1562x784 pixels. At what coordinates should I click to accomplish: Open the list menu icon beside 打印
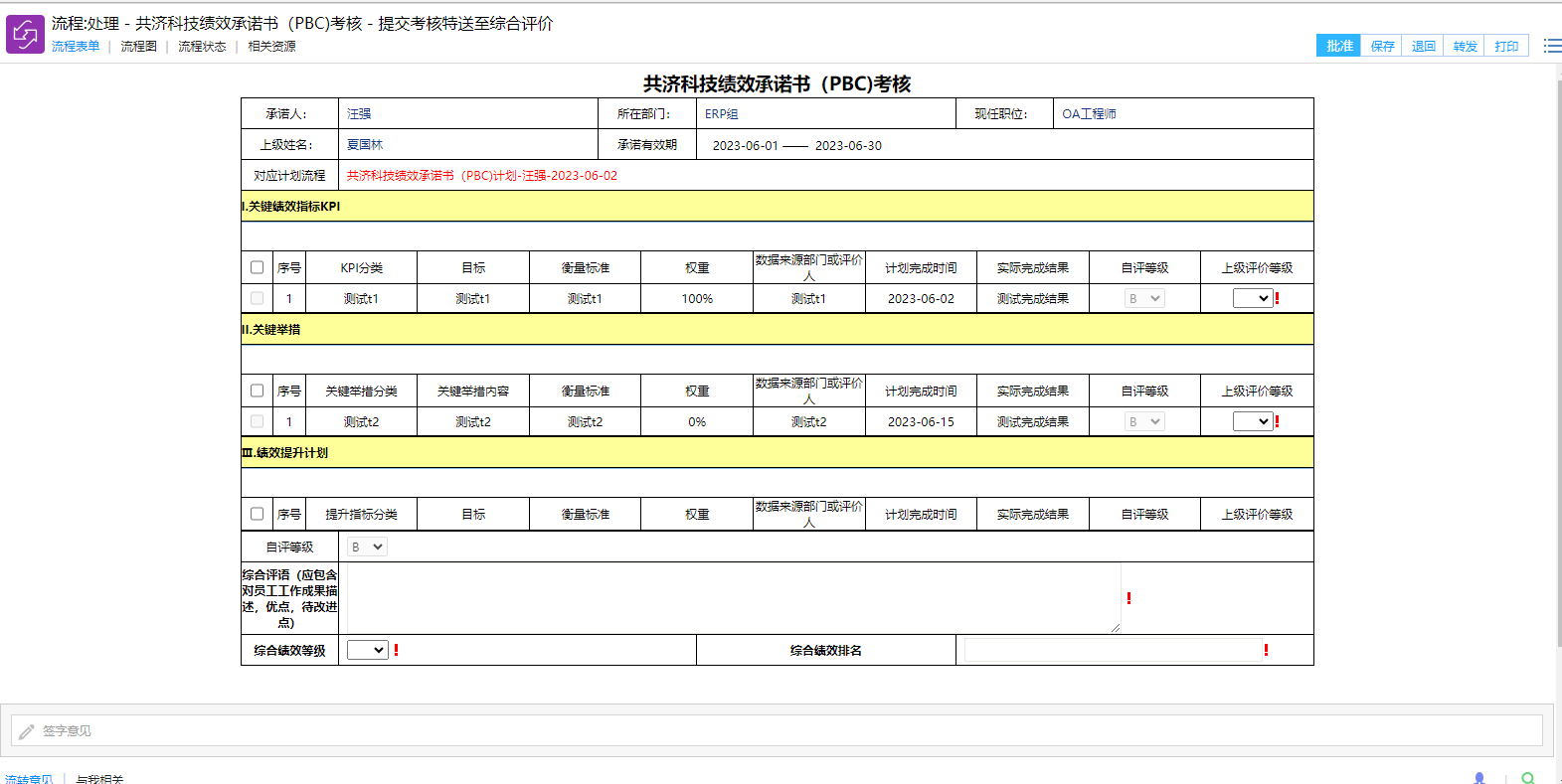pos(1551,46)
